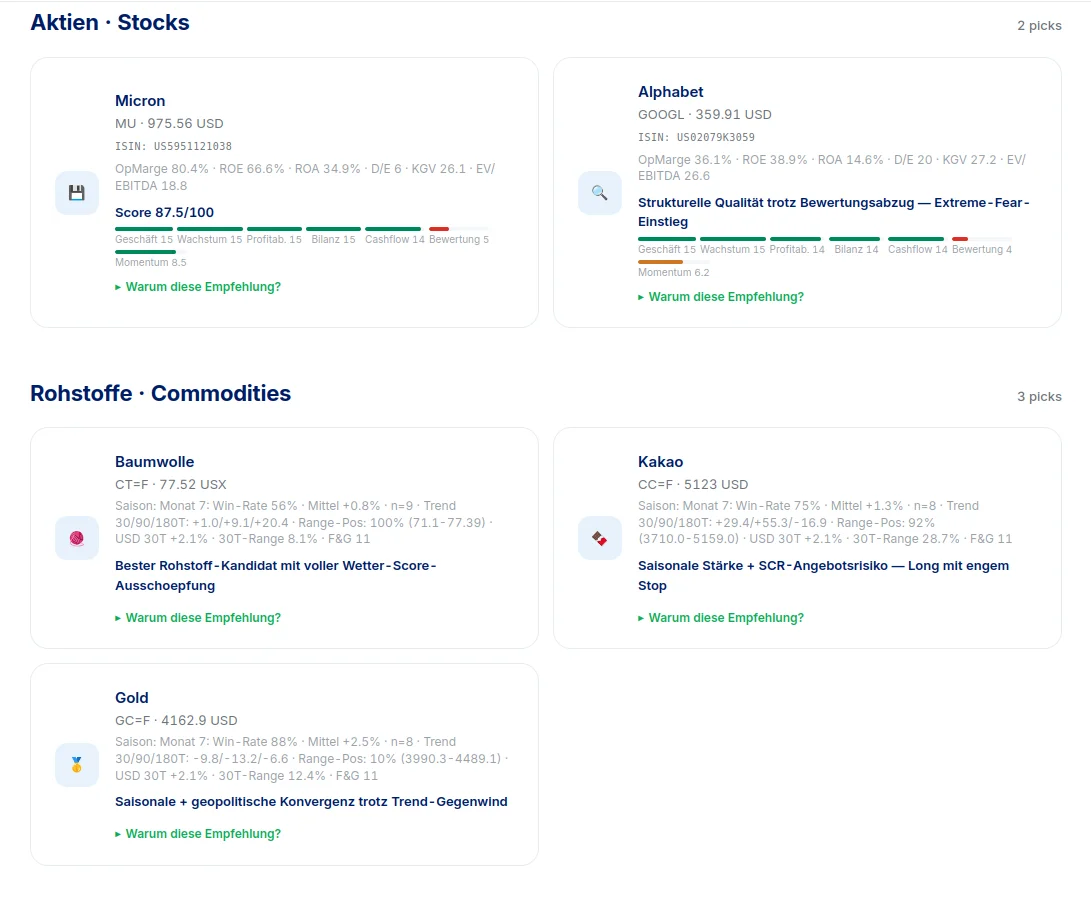
Task: Click Micron's 'OpMarge 80.4%' metrics line
Action: click(305, 177)
